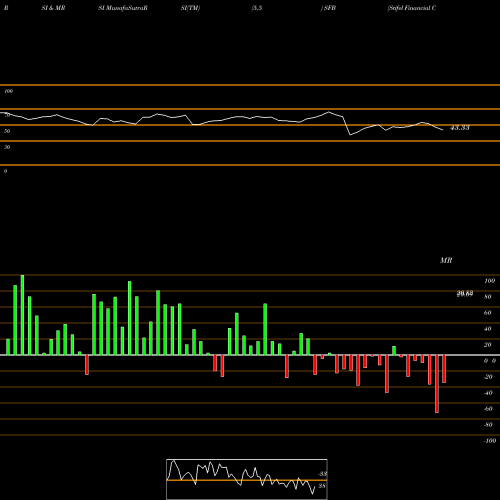Click the '-100' label on the MR axis
The width and height of the screenshot is (500, 500).
(490, 441)
